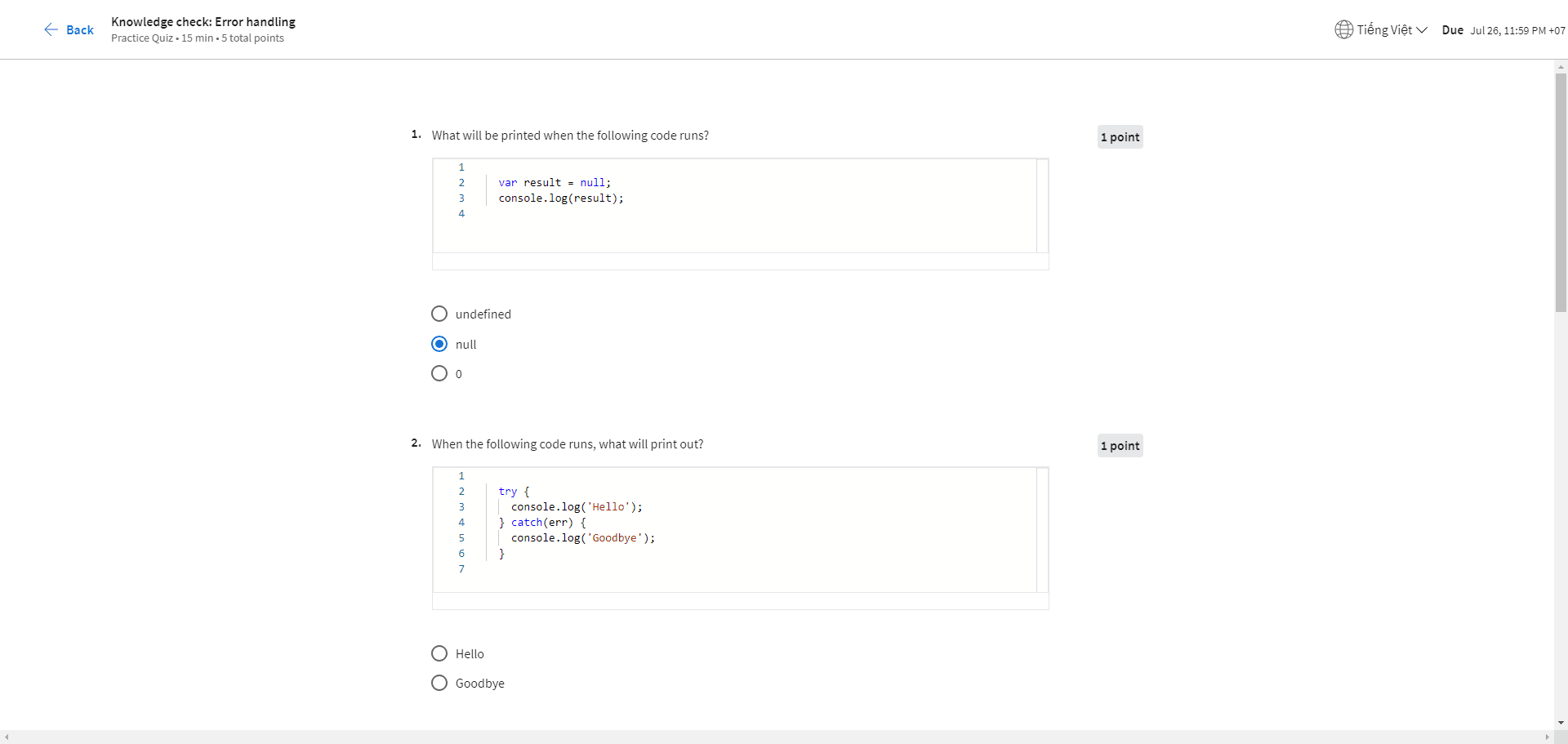Select the 'null' radio option

(x=439, y=344)
